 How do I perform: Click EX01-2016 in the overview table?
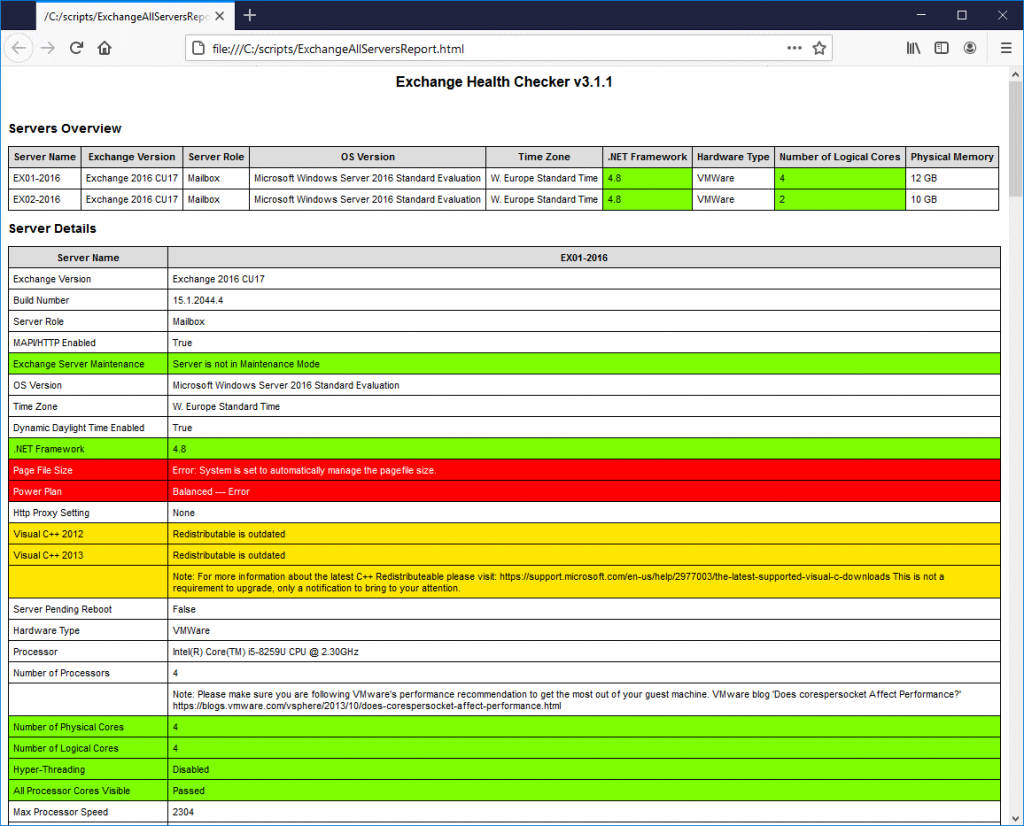pyautogui.click(x=37, y=178)
